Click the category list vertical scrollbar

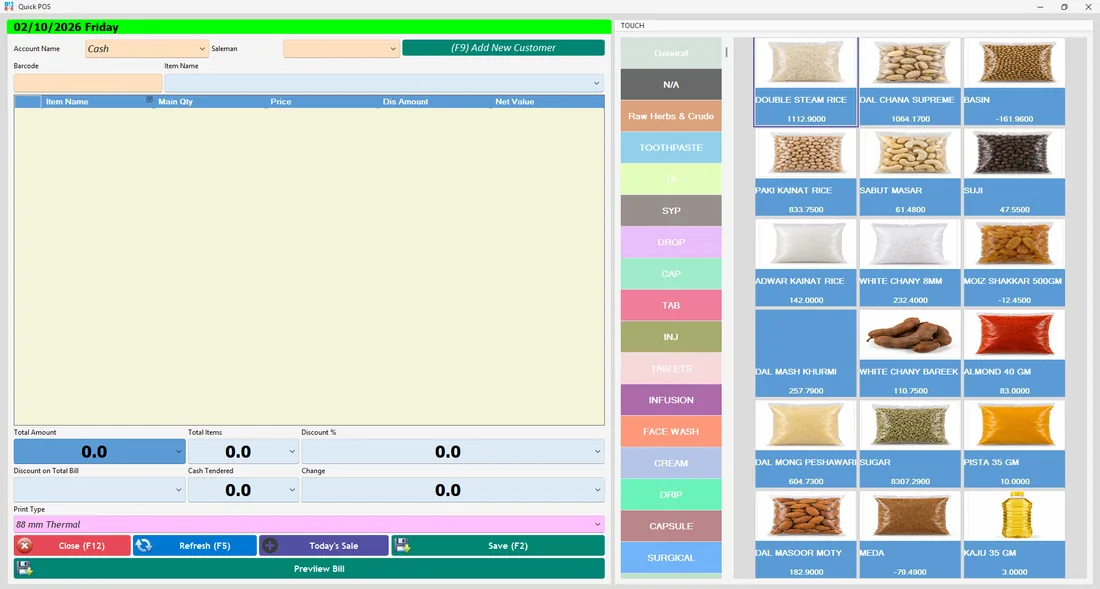(x=726, y=52)
